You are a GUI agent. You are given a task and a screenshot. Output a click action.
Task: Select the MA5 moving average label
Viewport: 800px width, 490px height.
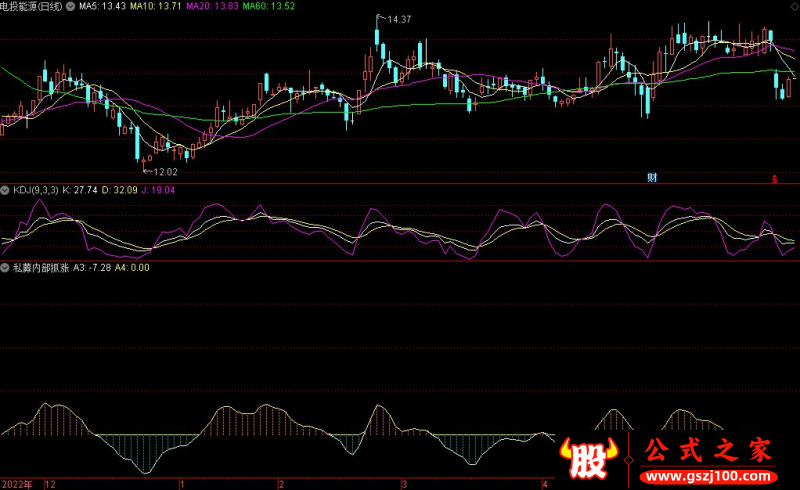pyautogui.click(x=103, y=7)
